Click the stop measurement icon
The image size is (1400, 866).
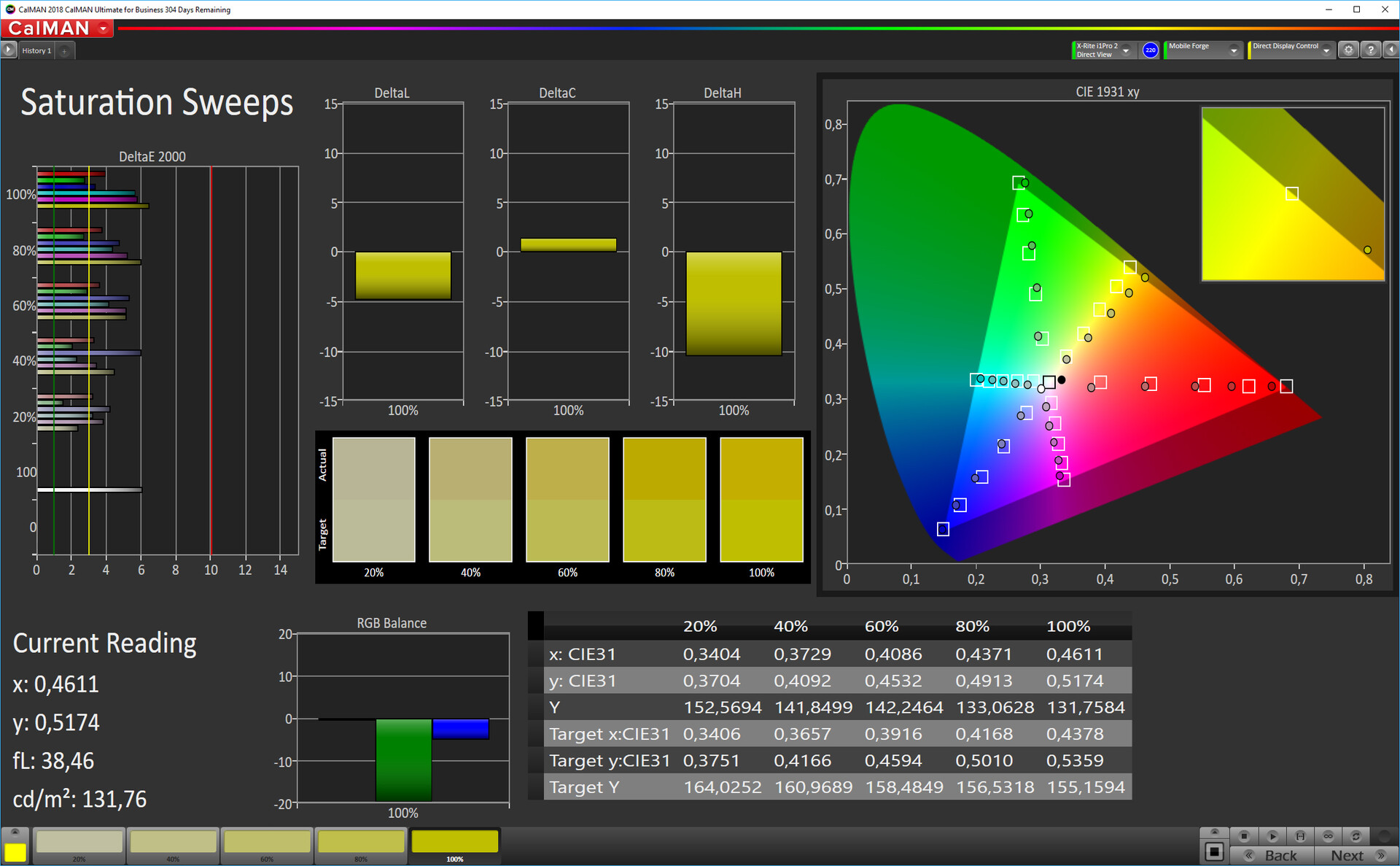pos(1244,836)
